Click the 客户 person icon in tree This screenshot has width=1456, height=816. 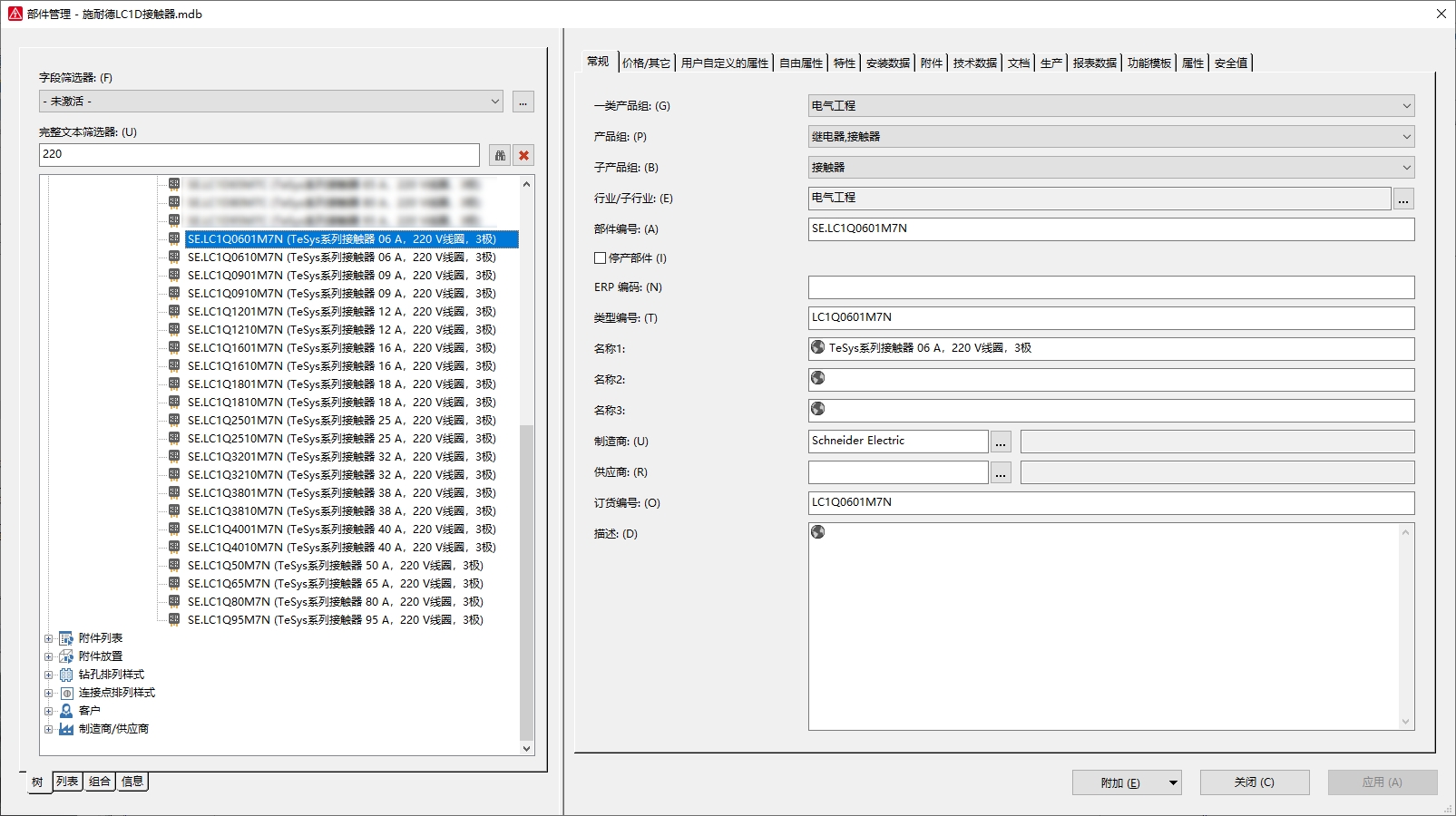66,711
